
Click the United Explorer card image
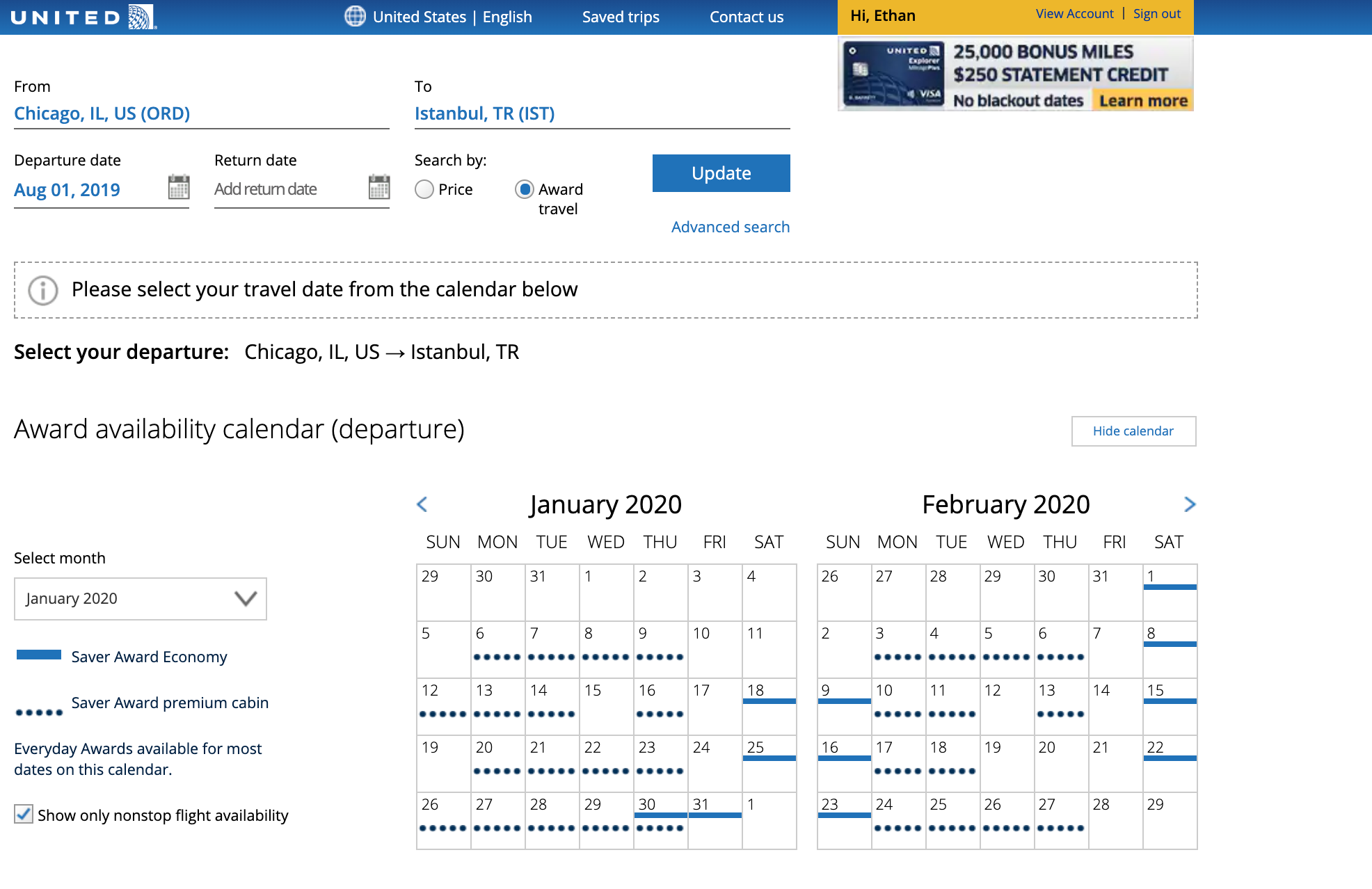893,74
